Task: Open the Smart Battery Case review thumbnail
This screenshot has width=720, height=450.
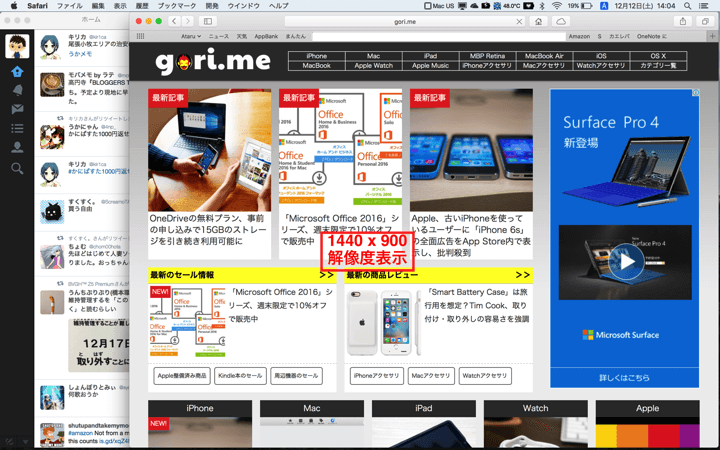Action: click(x=383, y=323)
